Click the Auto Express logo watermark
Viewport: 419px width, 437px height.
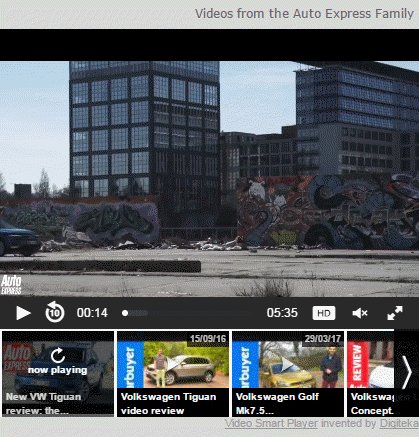pyautogui.click(x=11, y=285)
